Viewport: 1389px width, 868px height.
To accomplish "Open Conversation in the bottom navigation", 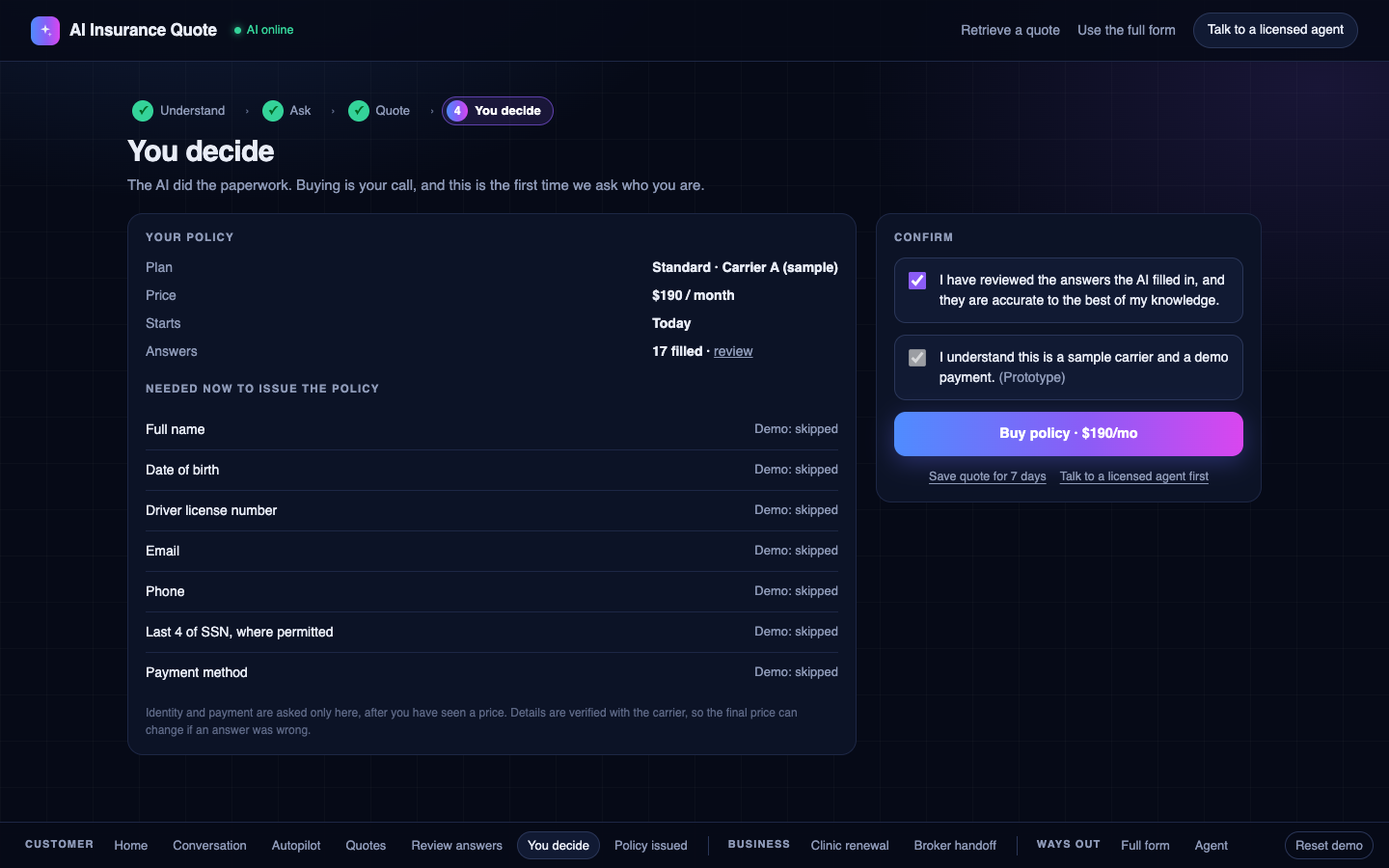I will pyautogui.click(x=209, y=845).
